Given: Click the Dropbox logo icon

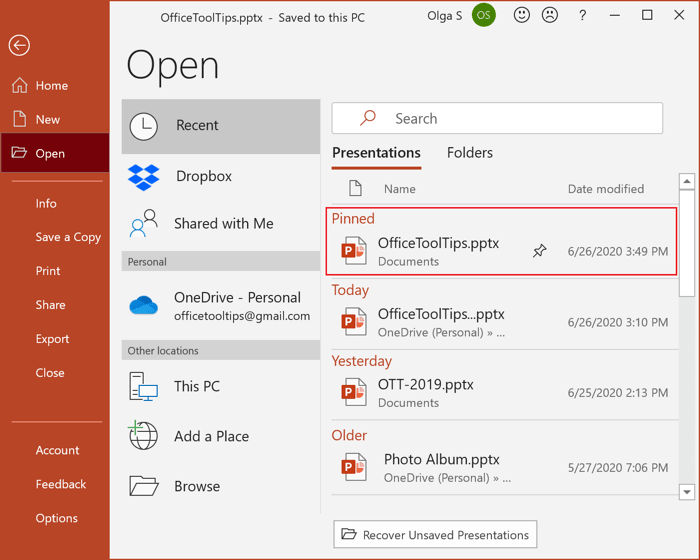Looking at the screenshot, I should click(x=143, y=177).
